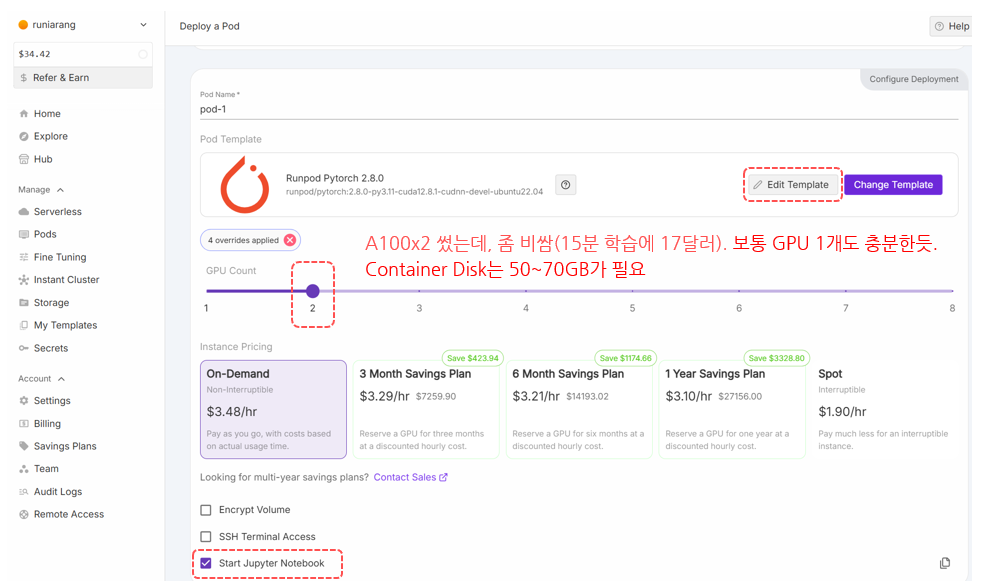The image size is (981, 581).
Task: Set GPU Count to 8 on slider
Action: point(952,291)
